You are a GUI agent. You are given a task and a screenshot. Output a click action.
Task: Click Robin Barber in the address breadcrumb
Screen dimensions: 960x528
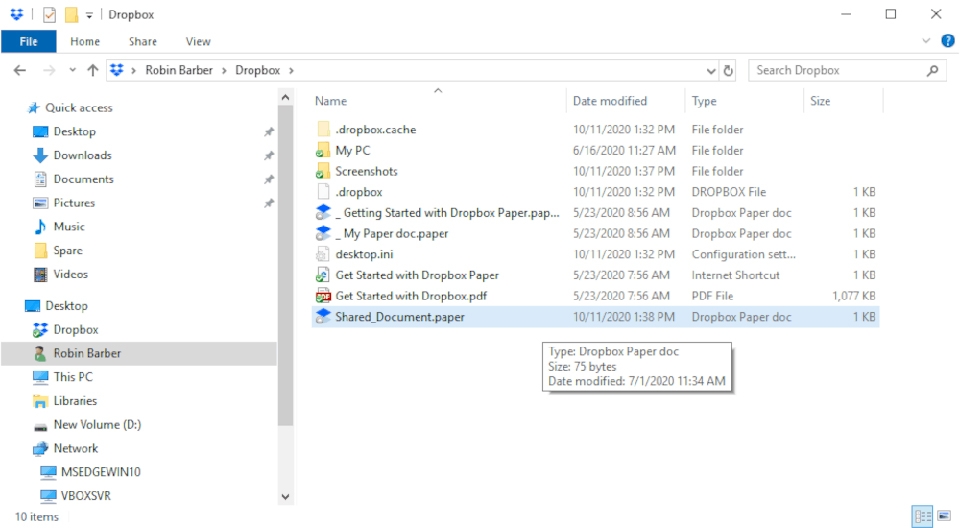(x=179, y=70)
